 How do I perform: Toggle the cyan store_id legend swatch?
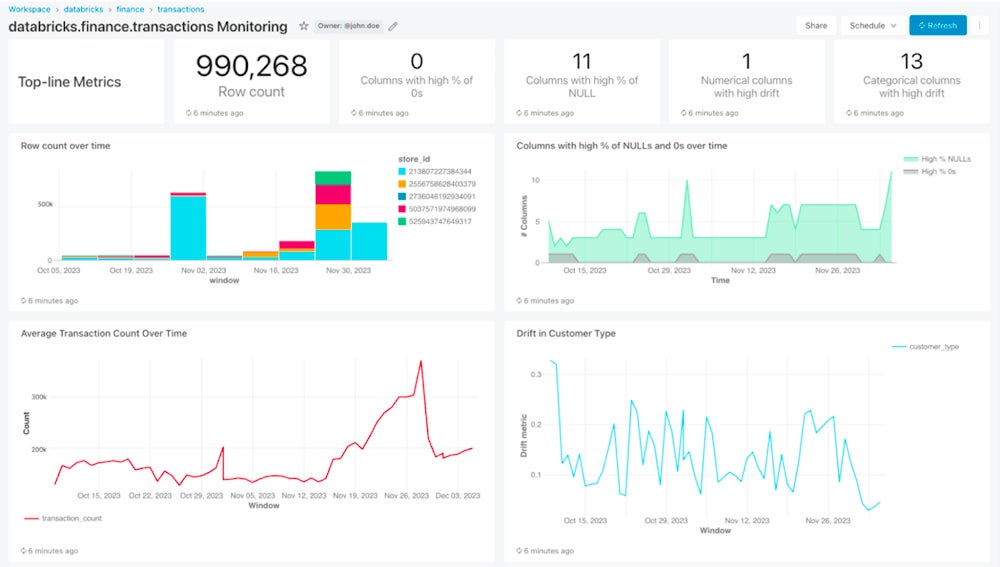click(x=402, y=172)
